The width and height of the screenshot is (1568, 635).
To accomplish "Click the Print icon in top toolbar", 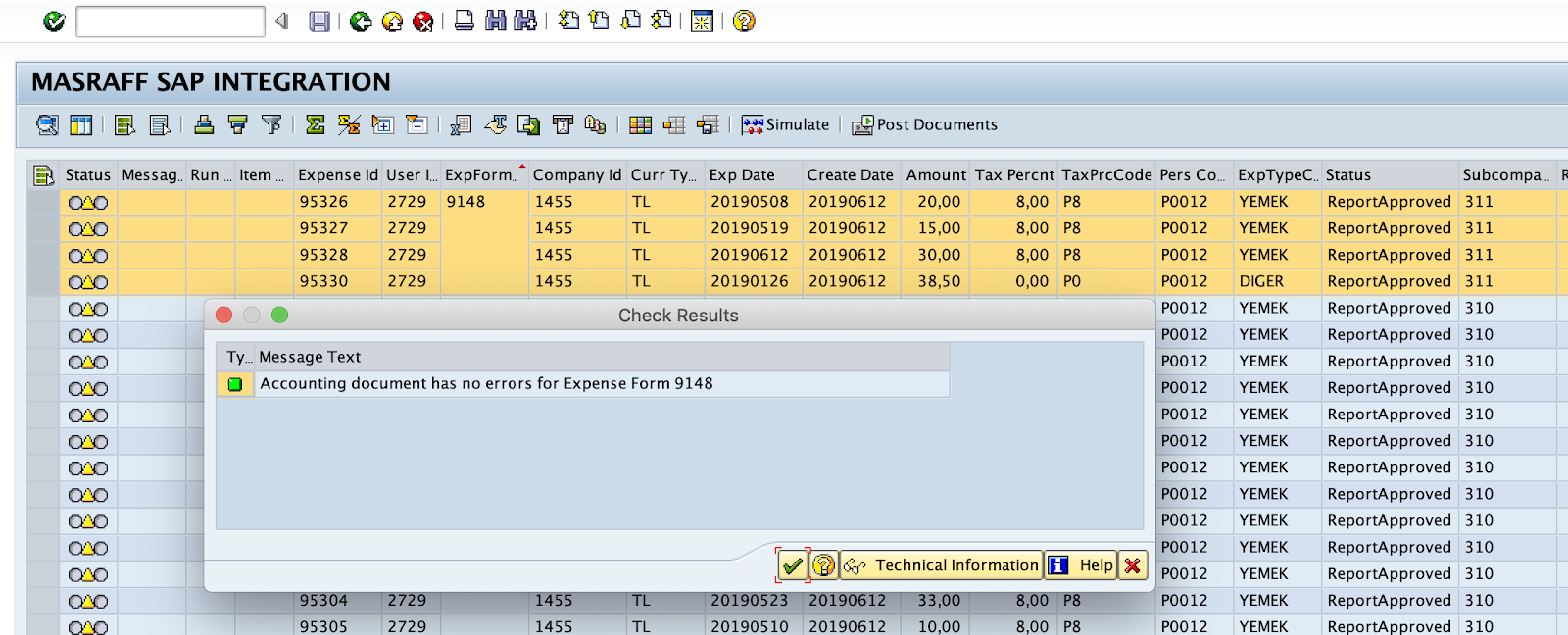I will point(465,21).
